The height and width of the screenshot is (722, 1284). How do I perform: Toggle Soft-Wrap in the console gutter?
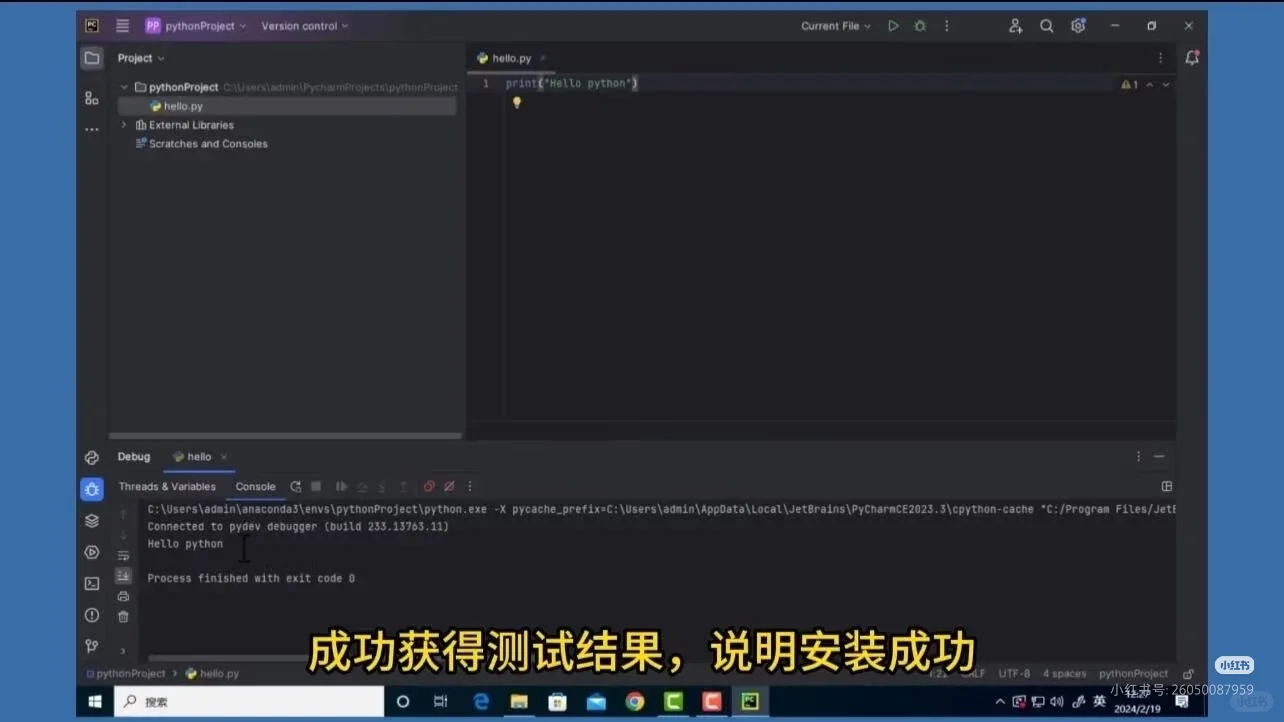pyautogui.click(x=123, y=554)
